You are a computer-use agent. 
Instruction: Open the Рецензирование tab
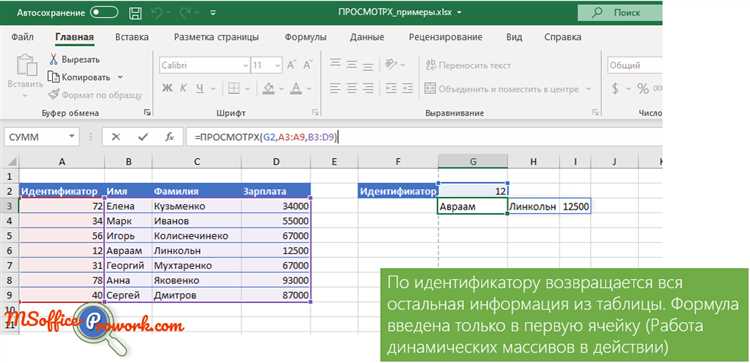click(445, 37)
